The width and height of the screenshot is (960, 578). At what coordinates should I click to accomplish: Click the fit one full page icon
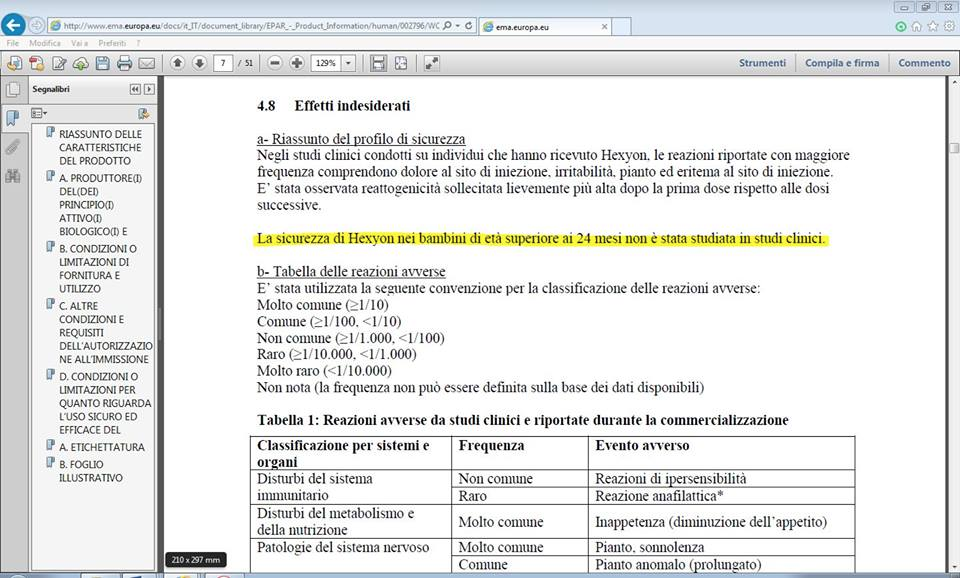pos(401,63)
